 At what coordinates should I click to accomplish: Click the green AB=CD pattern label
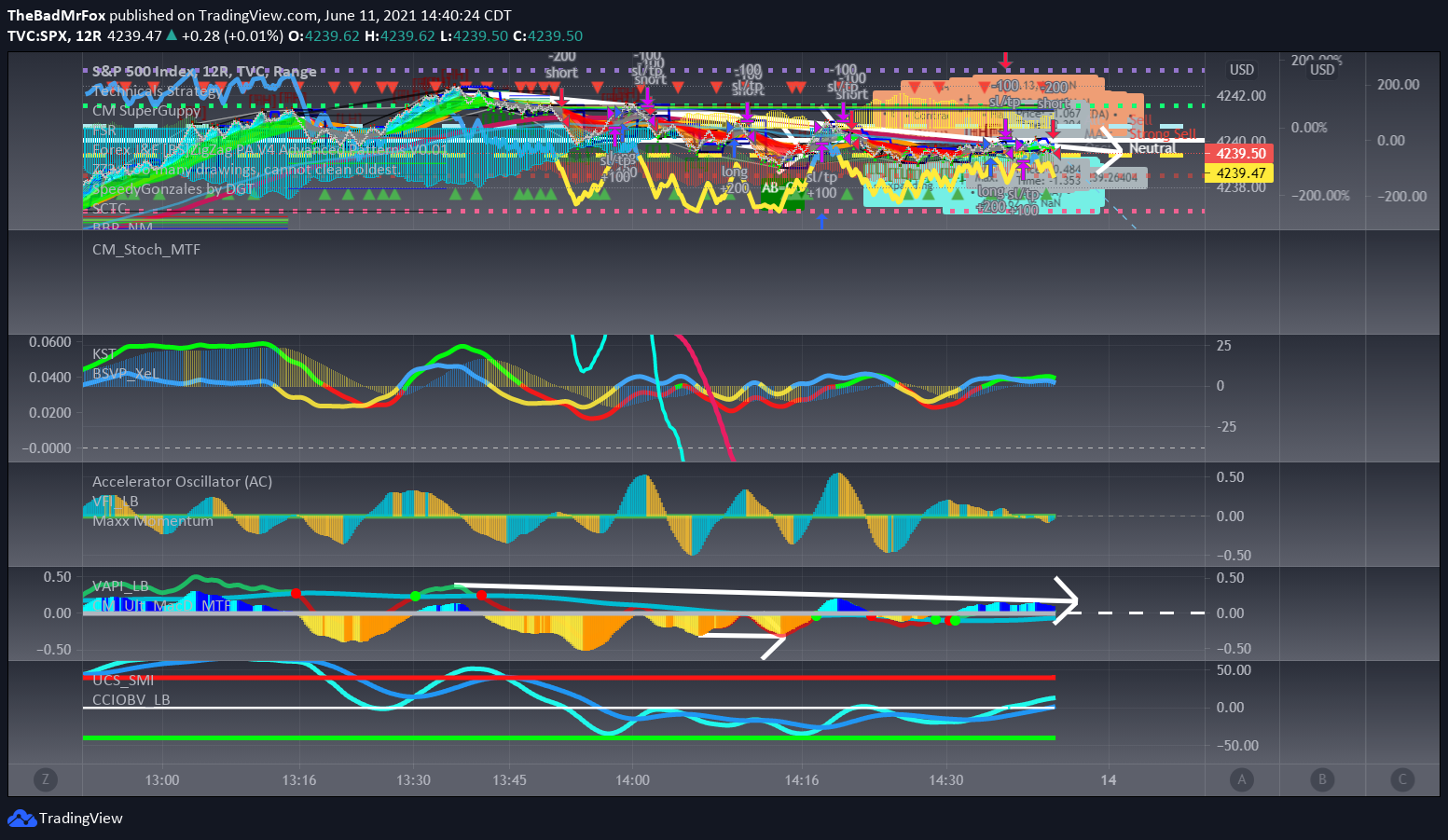(781, 187)
